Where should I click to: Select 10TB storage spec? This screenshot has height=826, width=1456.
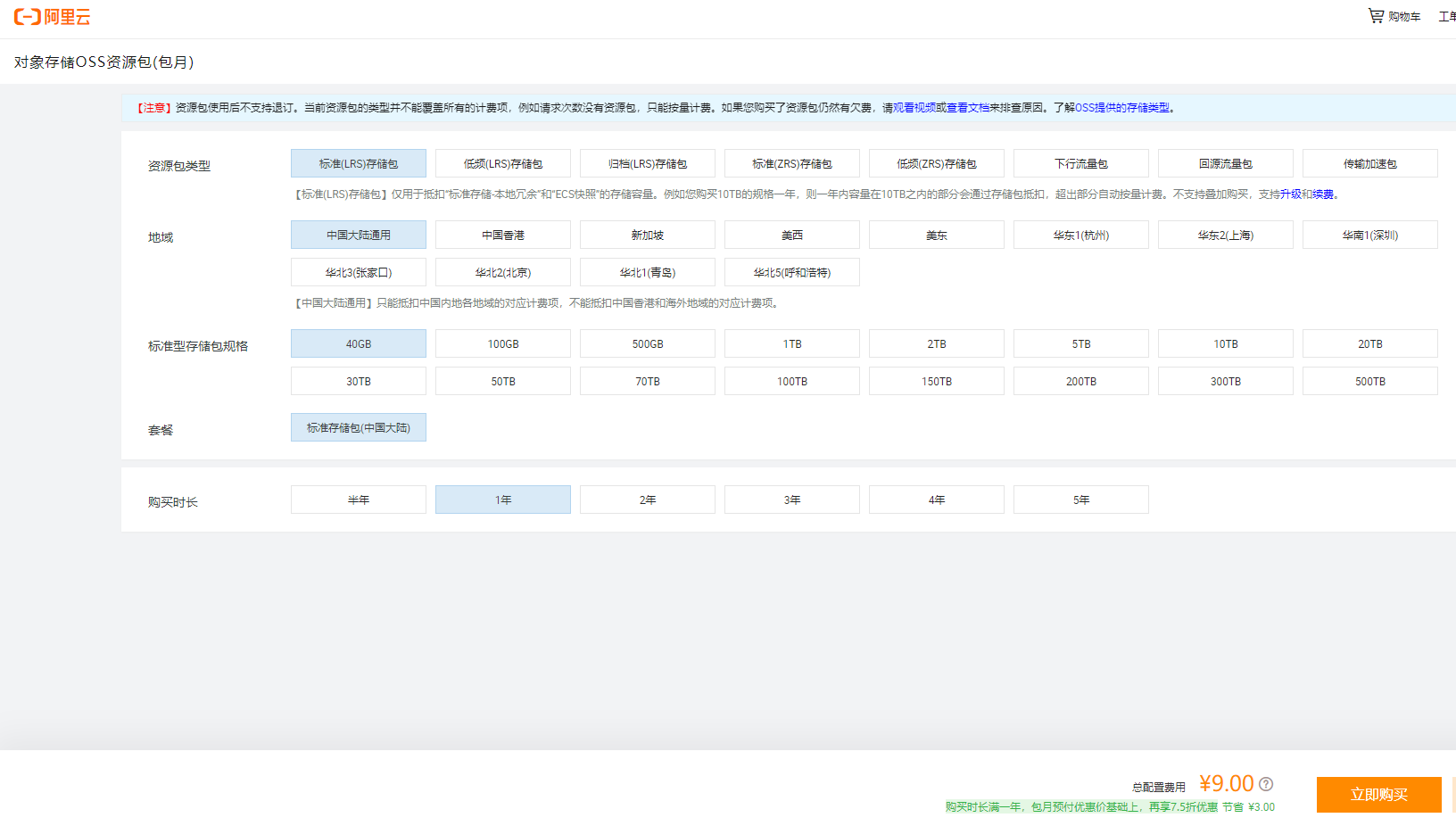pyautogui.click(x=1226, y=343)
